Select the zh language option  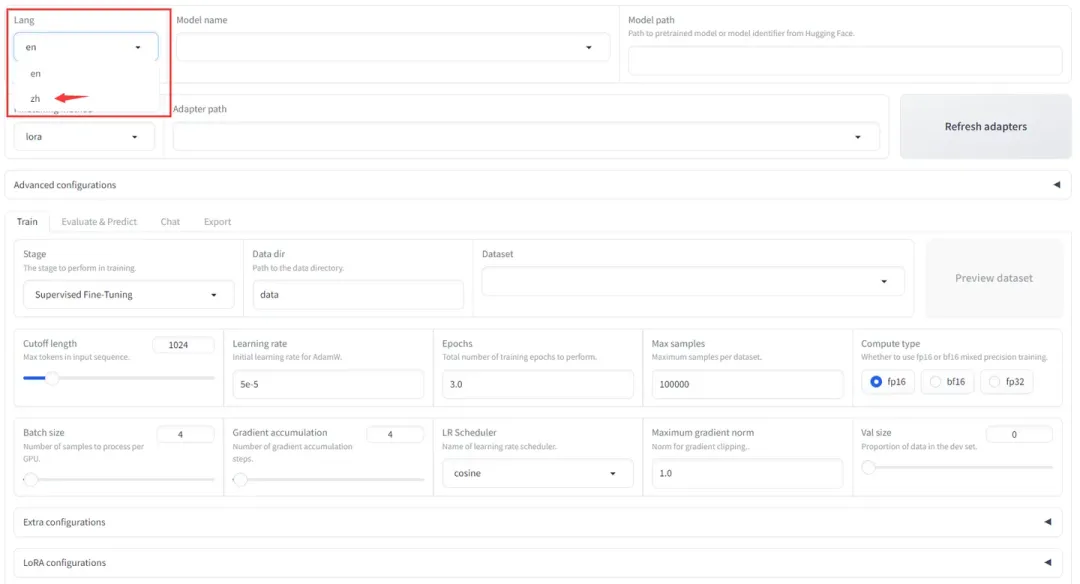[35, 98]
